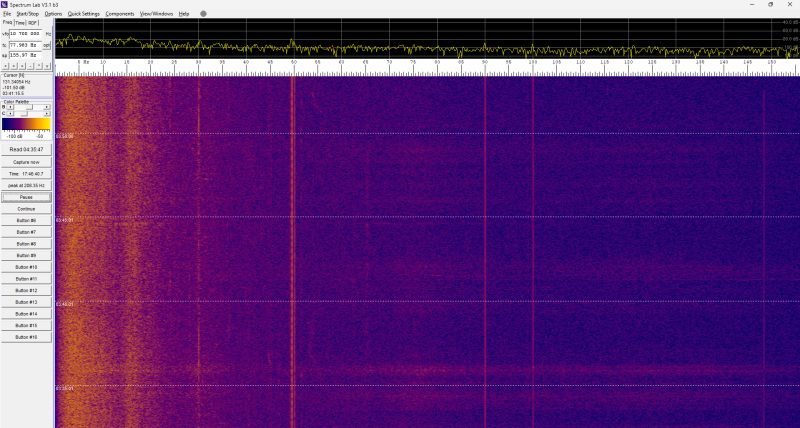Click the color palette gradient bar
The image size is (800, 428).
[x=26, y=124]
